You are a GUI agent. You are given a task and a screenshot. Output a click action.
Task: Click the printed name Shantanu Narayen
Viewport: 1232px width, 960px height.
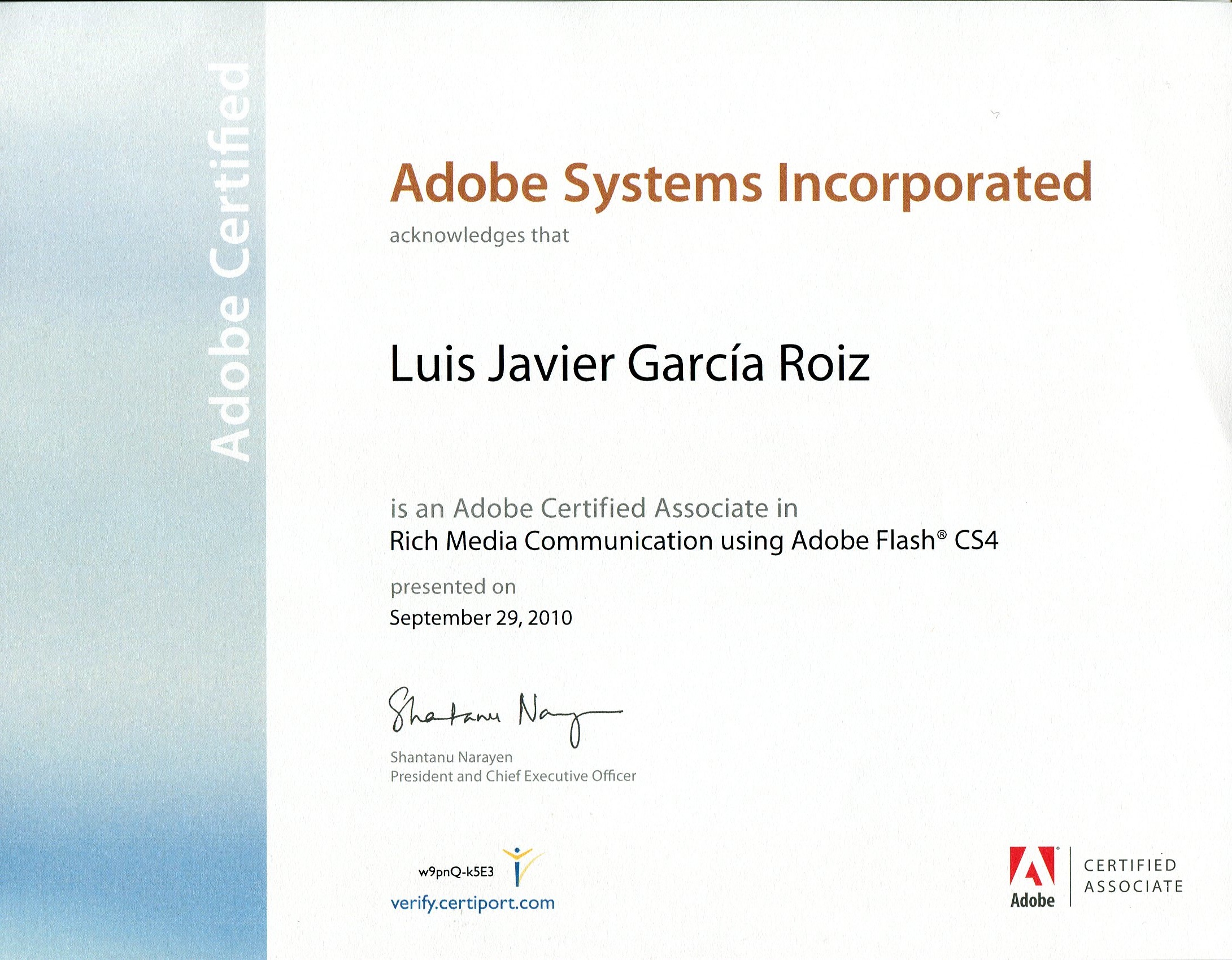tap(451, 757)
